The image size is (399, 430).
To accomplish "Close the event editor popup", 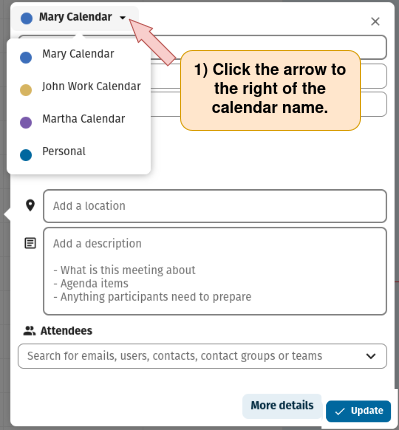I will pyautogui.click(x=375, y=21).
